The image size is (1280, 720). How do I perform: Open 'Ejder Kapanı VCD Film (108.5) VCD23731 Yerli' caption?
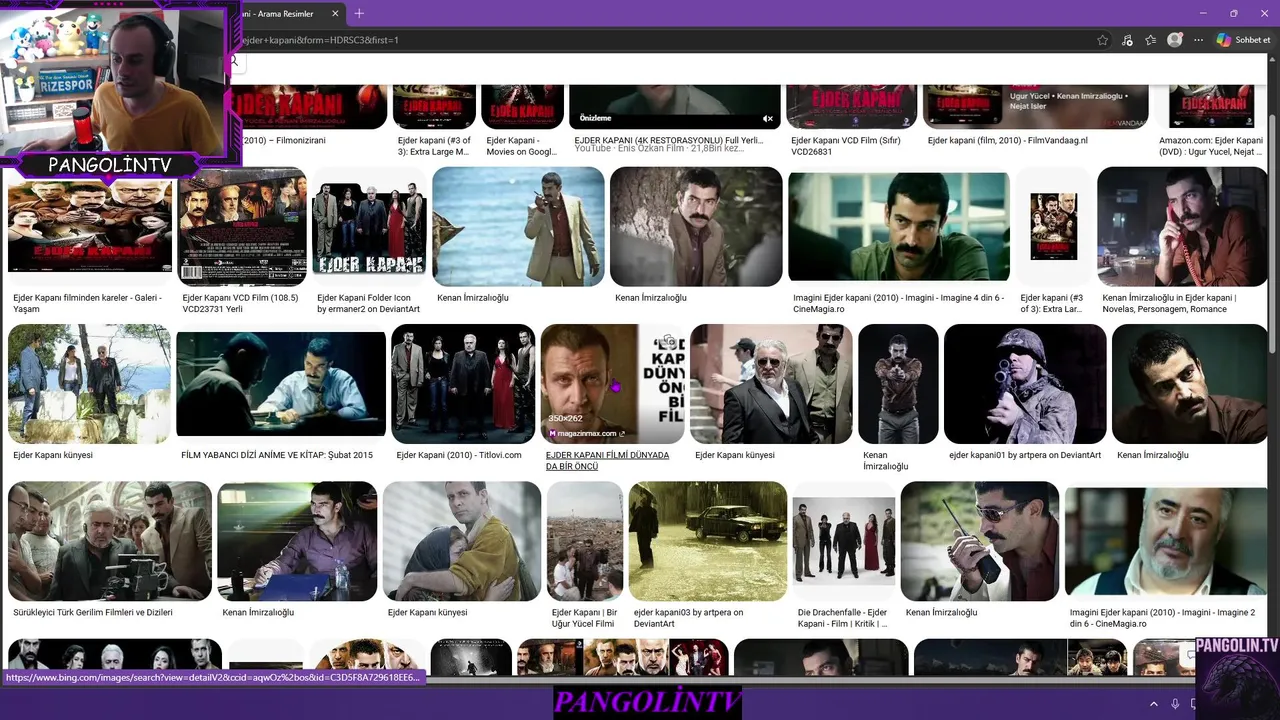pyautogui.click(x=240, y=303)
